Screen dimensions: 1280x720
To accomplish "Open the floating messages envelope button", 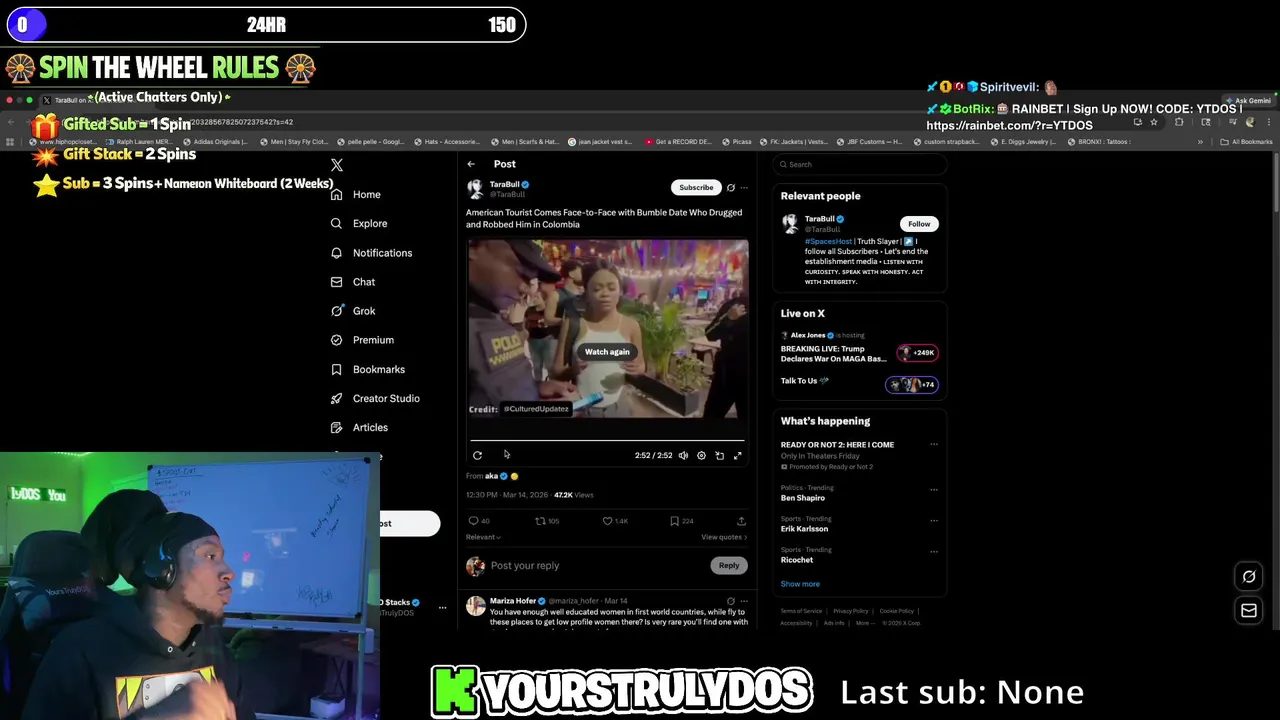I will [1249, 611].
